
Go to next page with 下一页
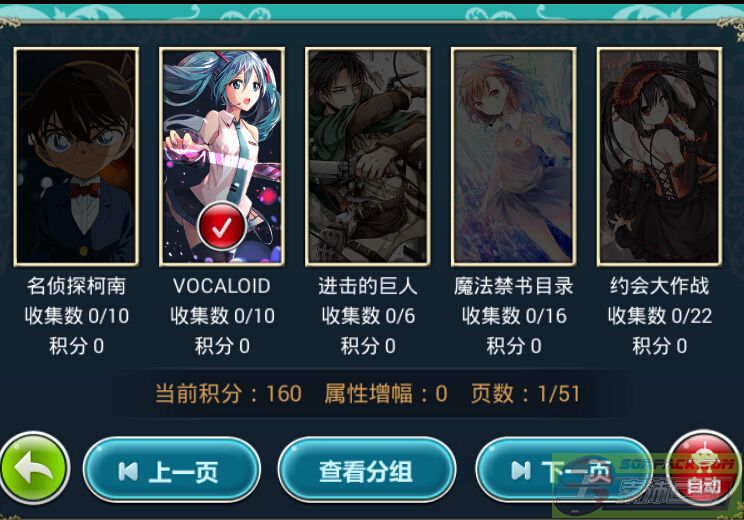tap(564, 470)
